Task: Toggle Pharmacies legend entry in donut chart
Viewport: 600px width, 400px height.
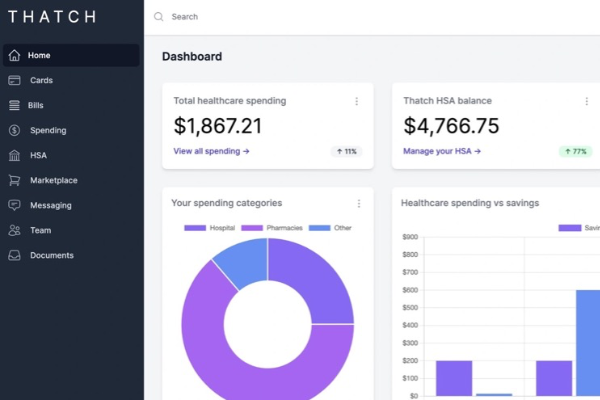Action: 272,228
